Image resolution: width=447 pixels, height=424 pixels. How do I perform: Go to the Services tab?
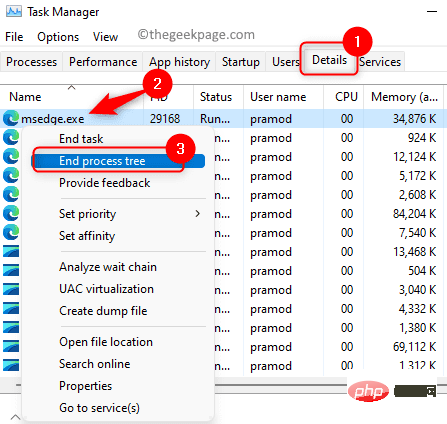click(380, 62)
